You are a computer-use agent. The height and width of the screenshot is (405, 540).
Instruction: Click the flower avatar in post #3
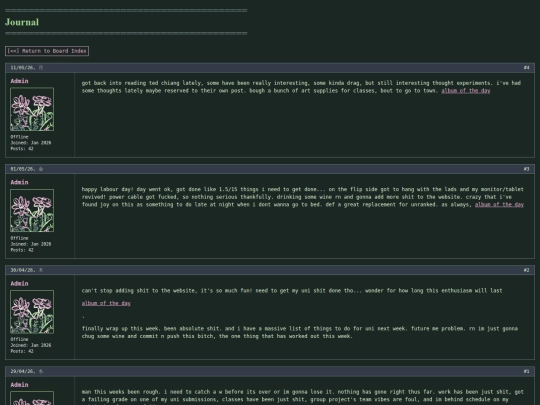(x=32, y=210)
